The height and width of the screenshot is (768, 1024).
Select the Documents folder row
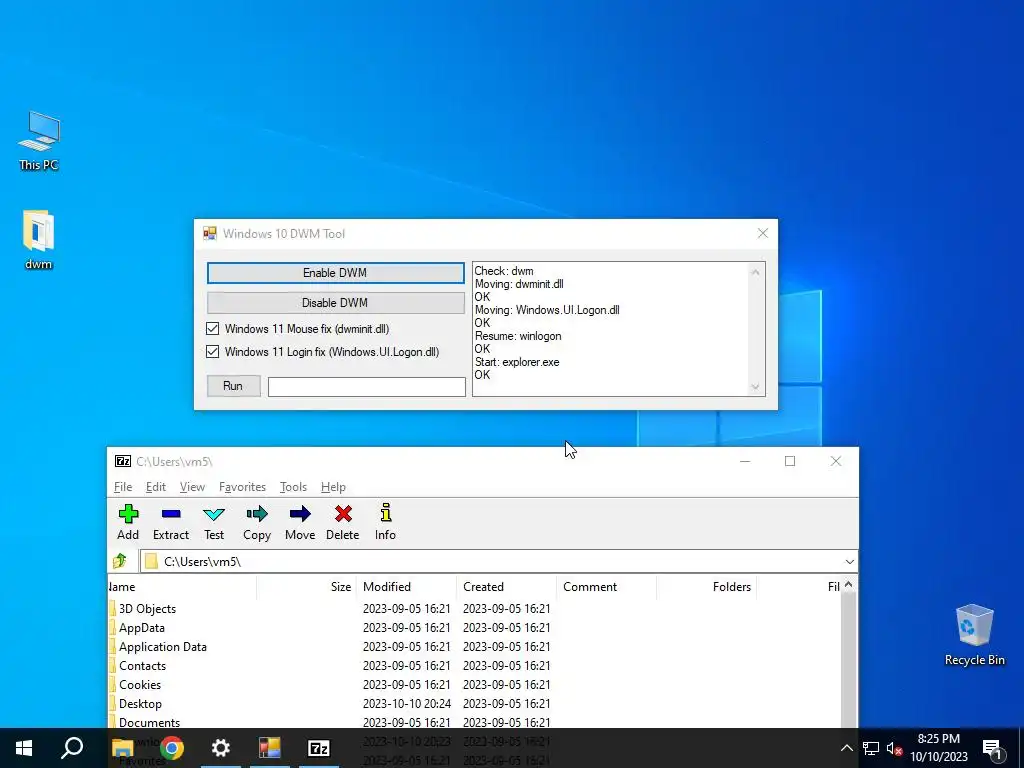click(x=474, y=722)
